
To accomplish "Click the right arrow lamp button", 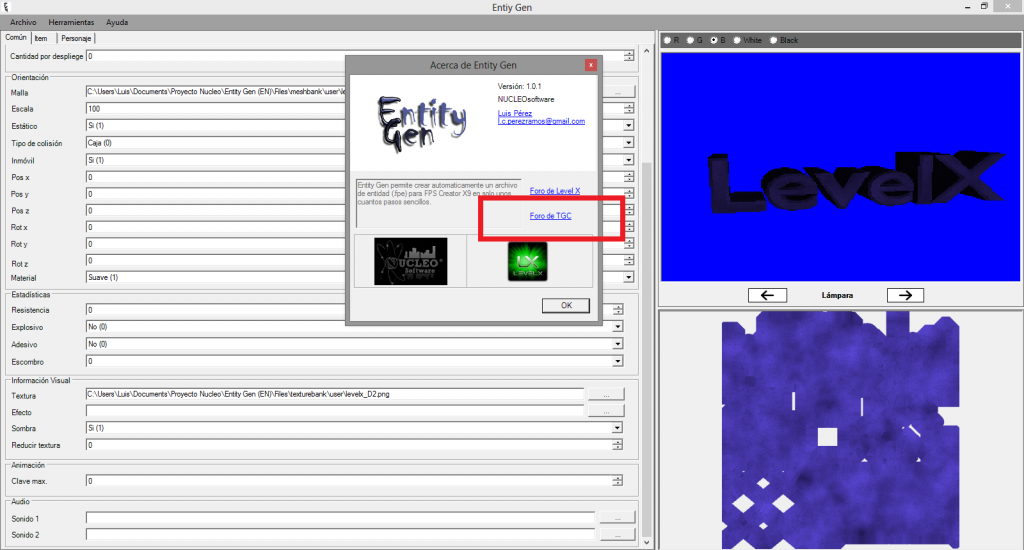I will pyautogui.click(x=904, y=295).
